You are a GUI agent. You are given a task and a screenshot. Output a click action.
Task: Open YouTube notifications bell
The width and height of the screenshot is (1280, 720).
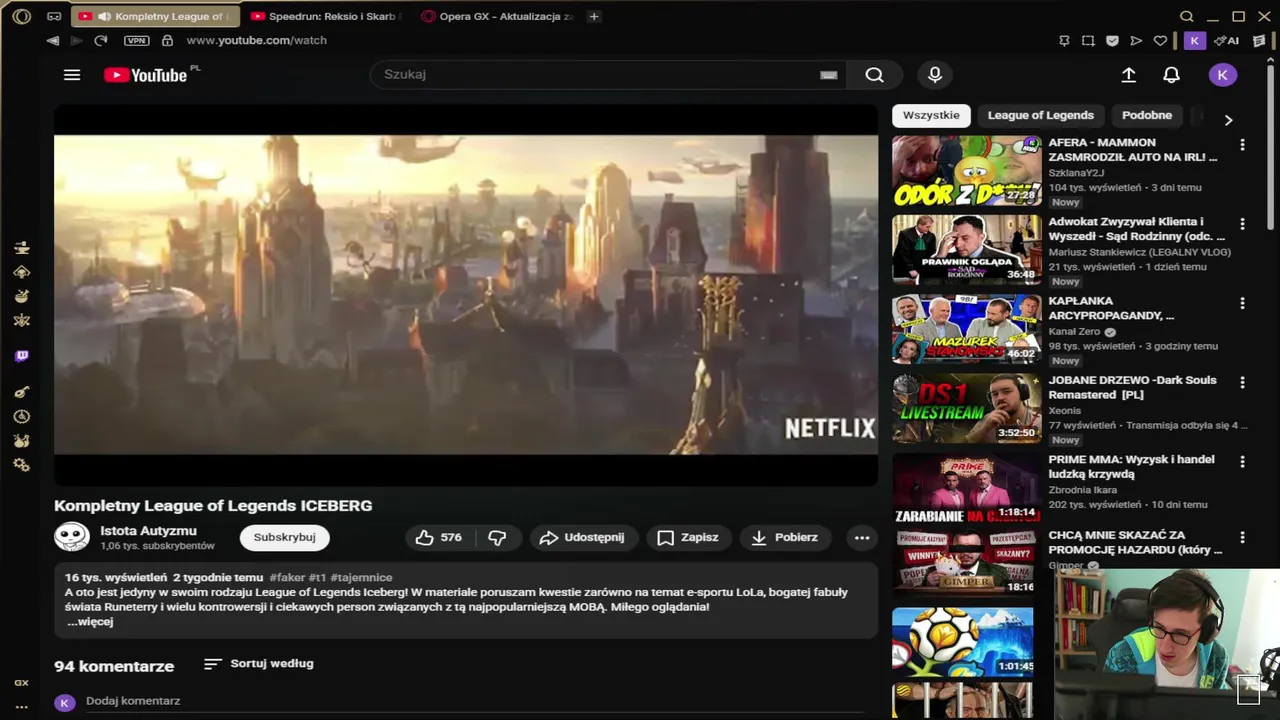pos(1171,75)
